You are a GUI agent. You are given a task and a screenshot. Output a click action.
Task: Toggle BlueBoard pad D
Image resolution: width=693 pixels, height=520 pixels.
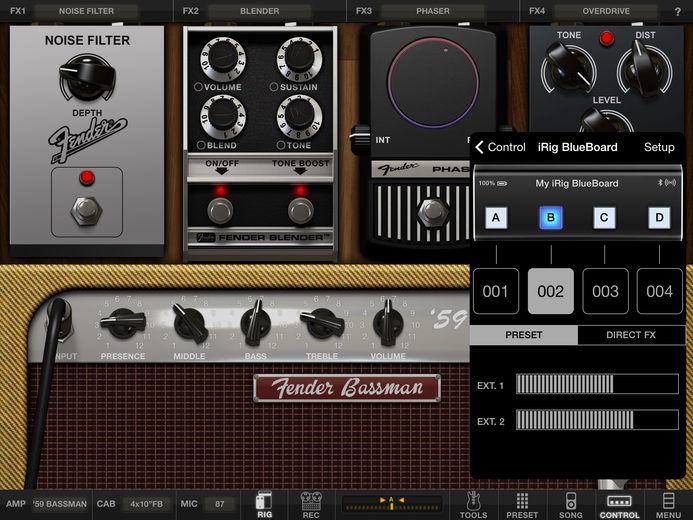(x=659, y=217)
